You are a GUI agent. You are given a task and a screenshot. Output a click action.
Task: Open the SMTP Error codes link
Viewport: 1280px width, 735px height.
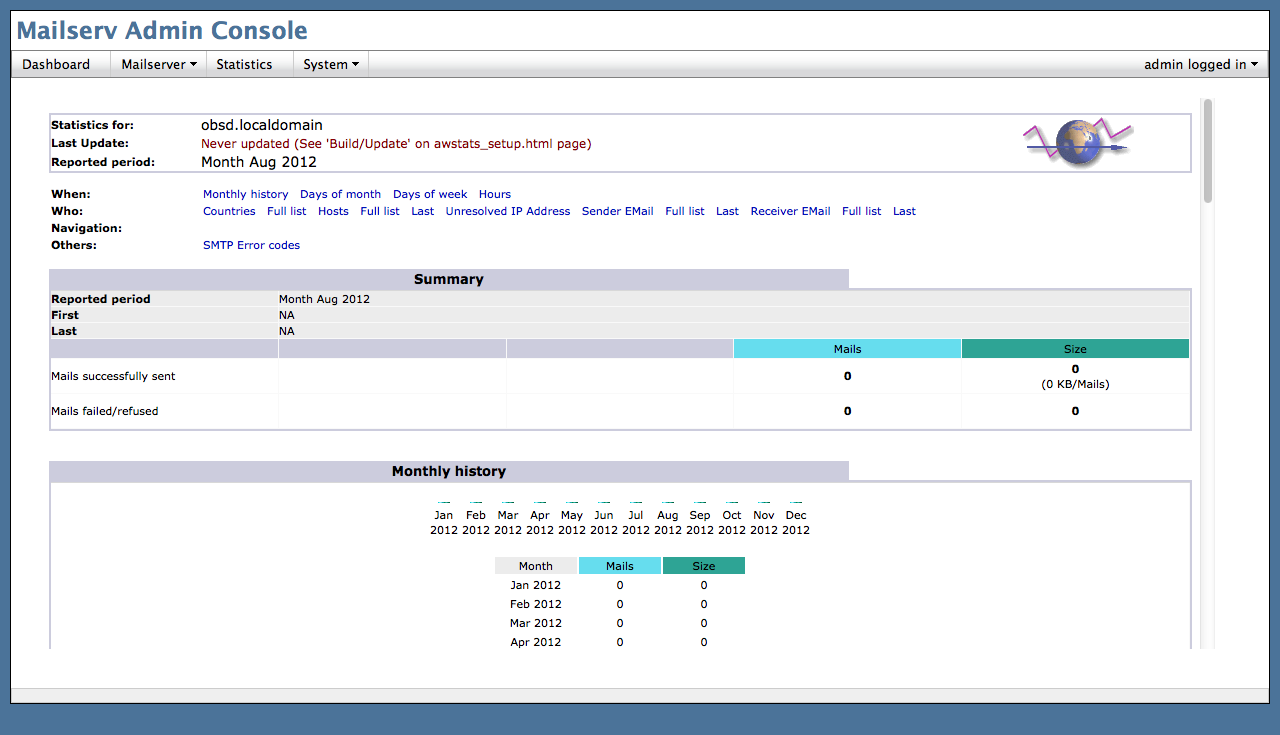pyautogui.click(x=251, y=245)
